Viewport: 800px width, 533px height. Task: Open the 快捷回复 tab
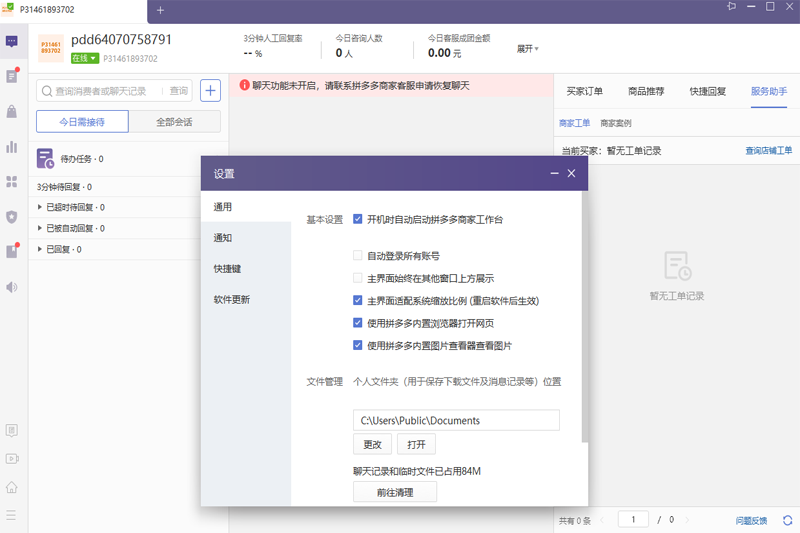point(707,92)
